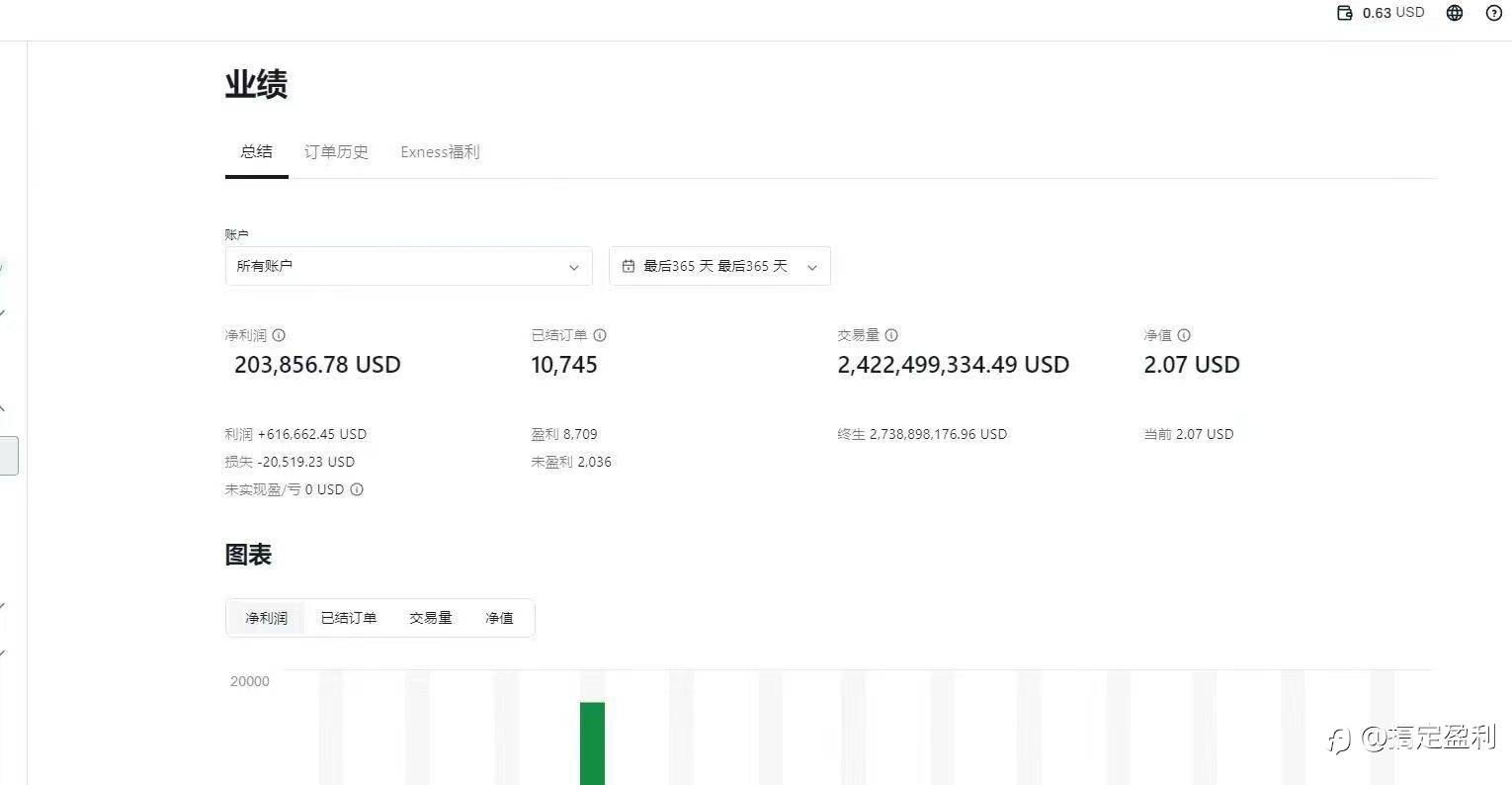
Task: Show info icon beside 净值 metric
Action: pyautogui.click(x=1184, y=335)
